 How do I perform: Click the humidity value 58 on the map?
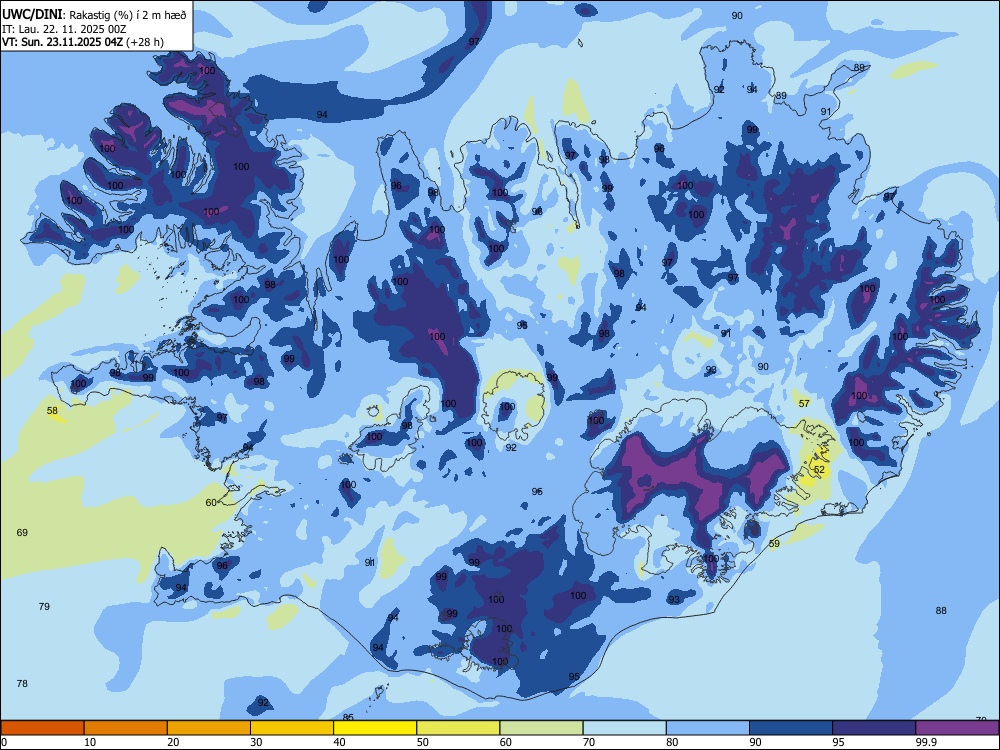tap(52, 411)
